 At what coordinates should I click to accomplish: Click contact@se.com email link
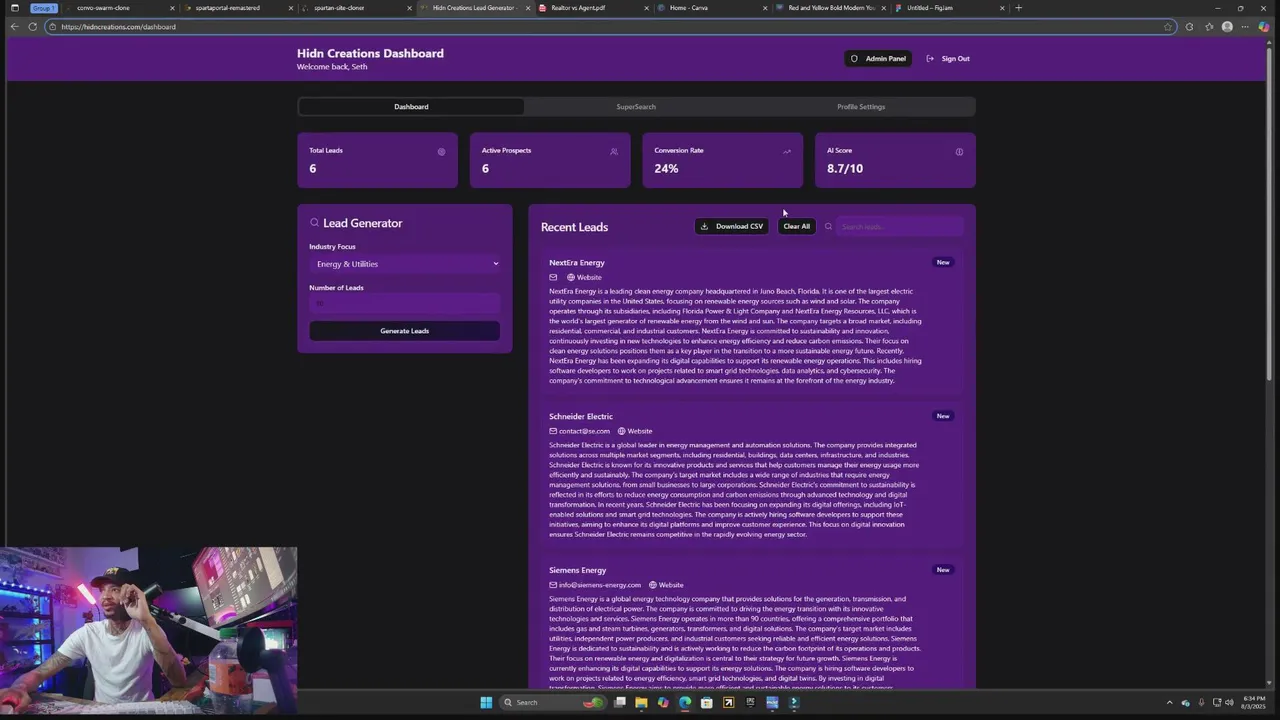(x=579, y=431)
